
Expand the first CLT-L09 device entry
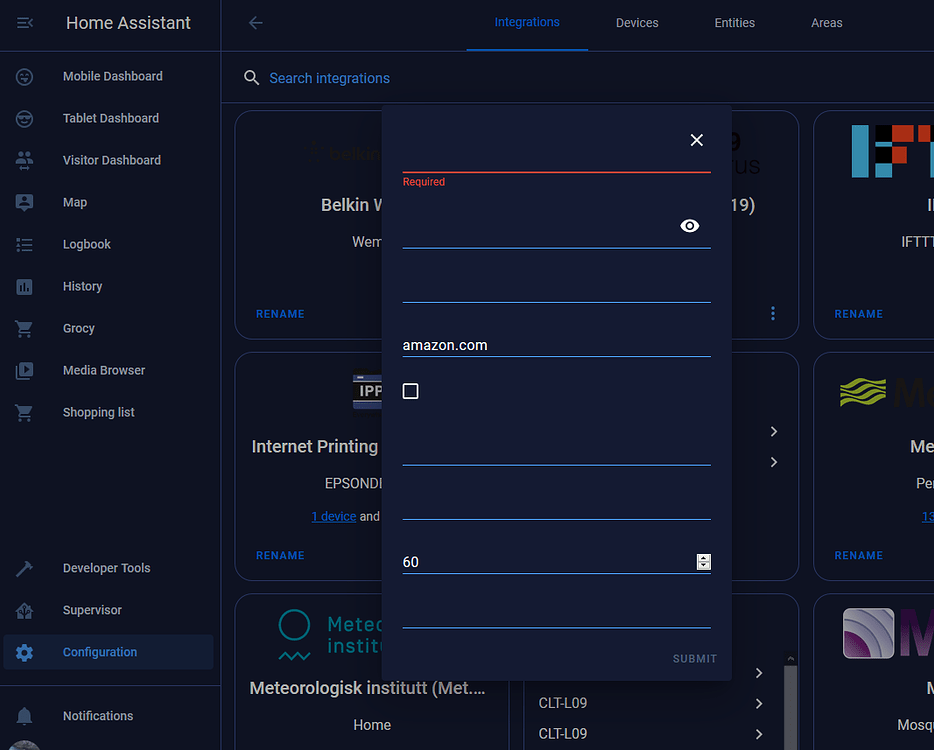(x=758, y=703)
